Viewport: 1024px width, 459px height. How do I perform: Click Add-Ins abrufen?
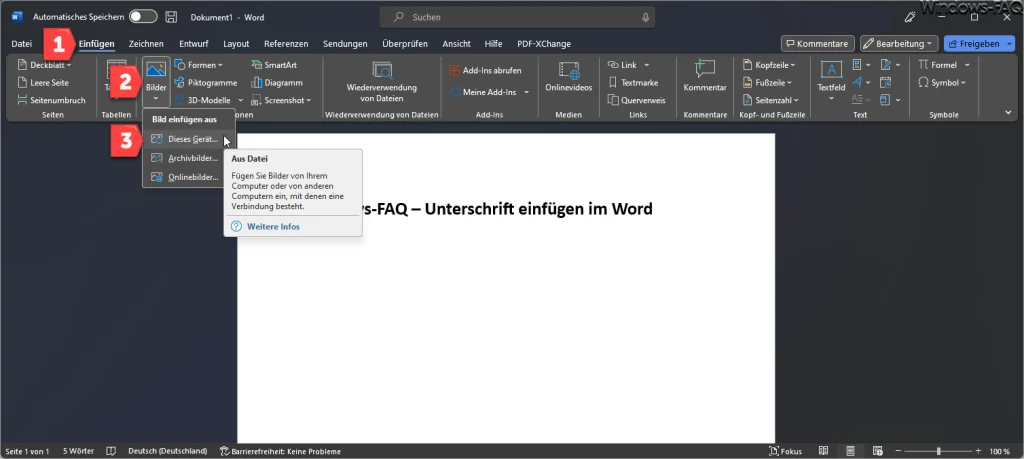485,71
